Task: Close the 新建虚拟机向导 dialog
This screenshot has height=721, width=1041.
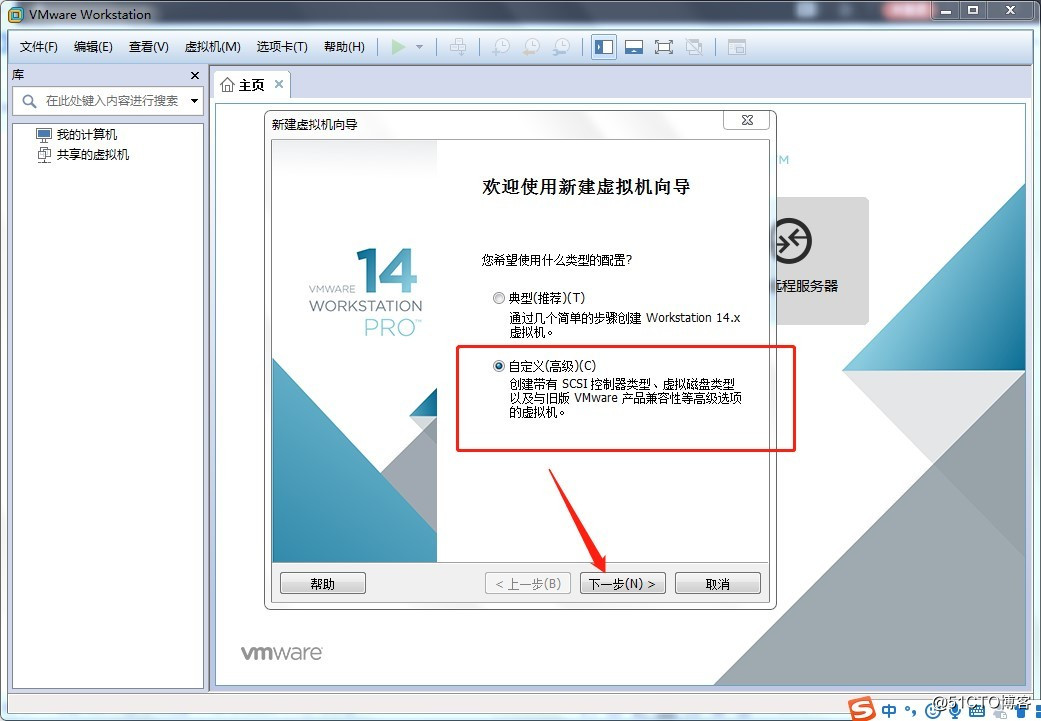Action: (747, 120)
